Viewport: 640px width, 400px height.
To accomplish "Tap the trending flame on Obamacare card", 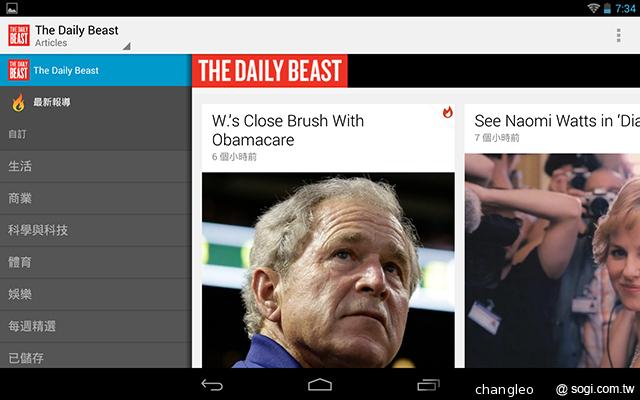I will pyautogui.click(x=448, y=112).
